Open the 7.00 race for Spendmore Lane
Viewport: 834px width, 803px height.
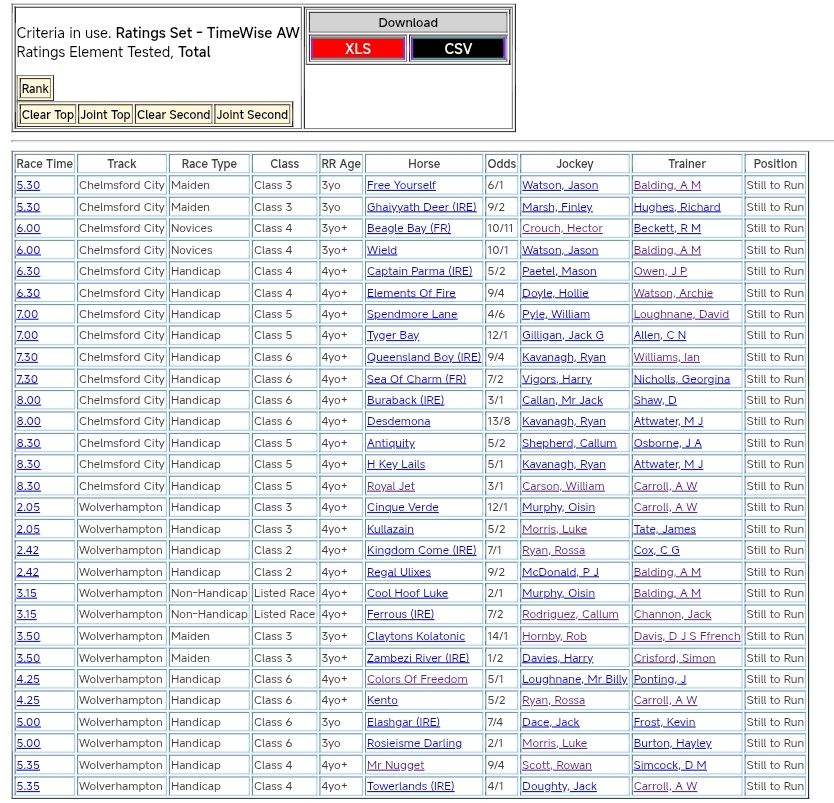click(27, 314)
